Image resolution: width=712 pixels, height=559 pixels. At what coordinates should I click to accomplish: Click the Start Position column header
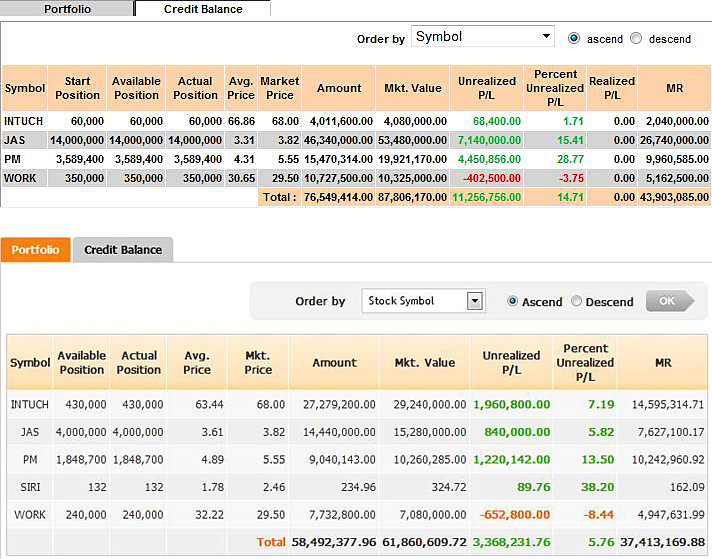coord(78,88)
